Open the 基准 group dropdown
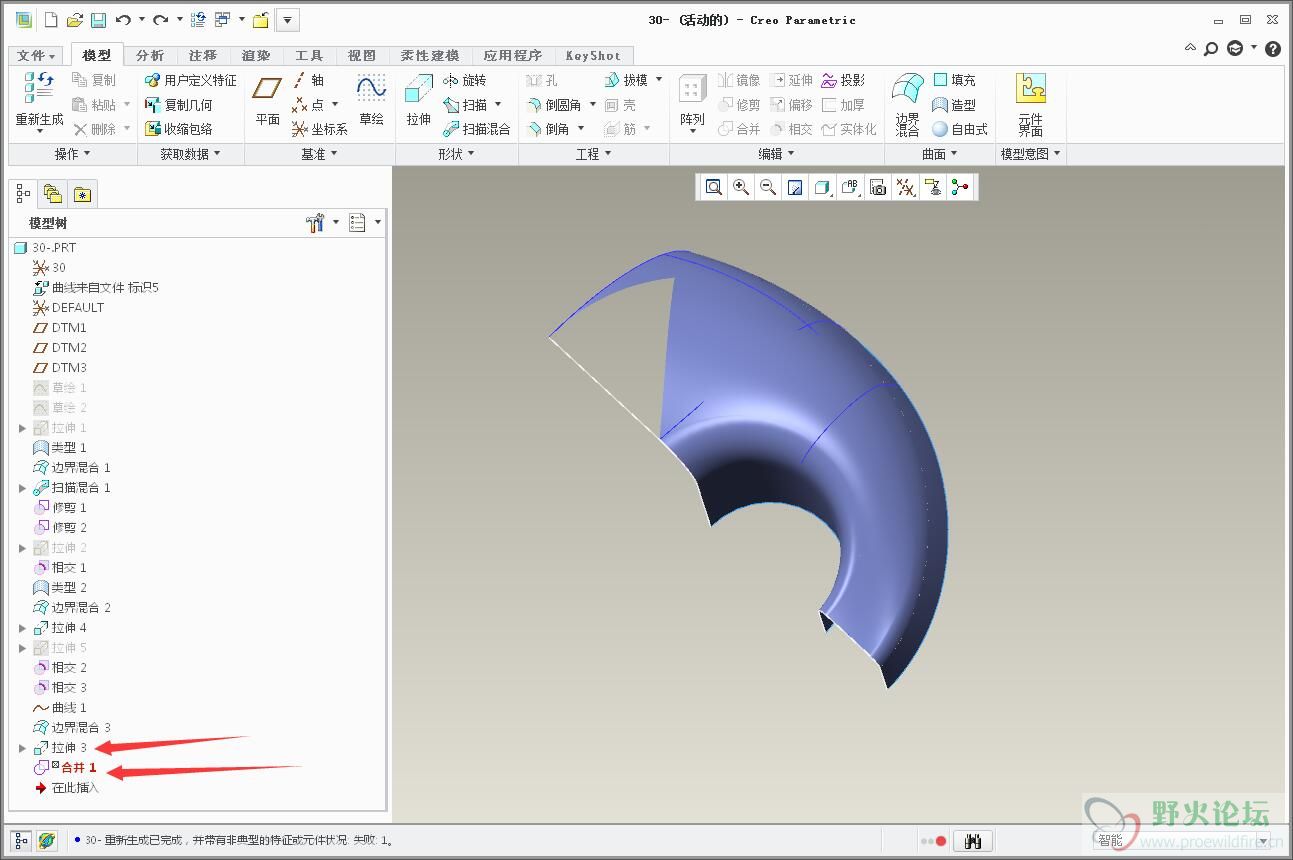 [x=320, y=154]
